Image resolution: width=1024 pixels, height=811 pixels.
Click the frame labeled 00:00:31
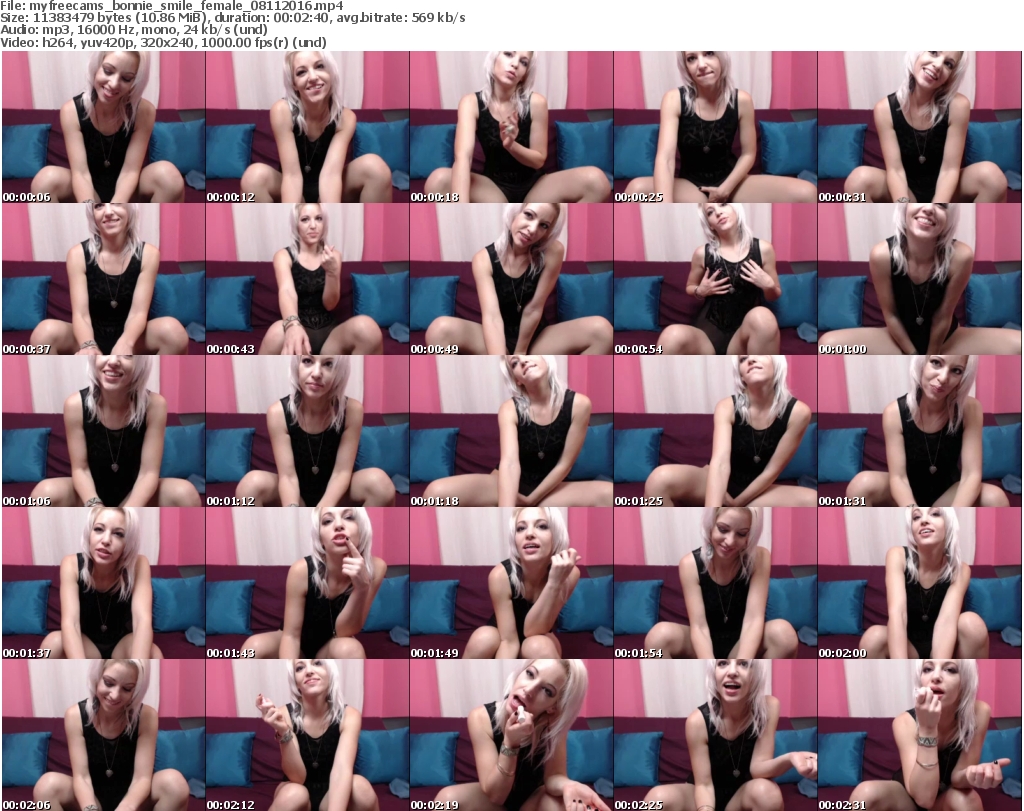(x=919, y=128)
